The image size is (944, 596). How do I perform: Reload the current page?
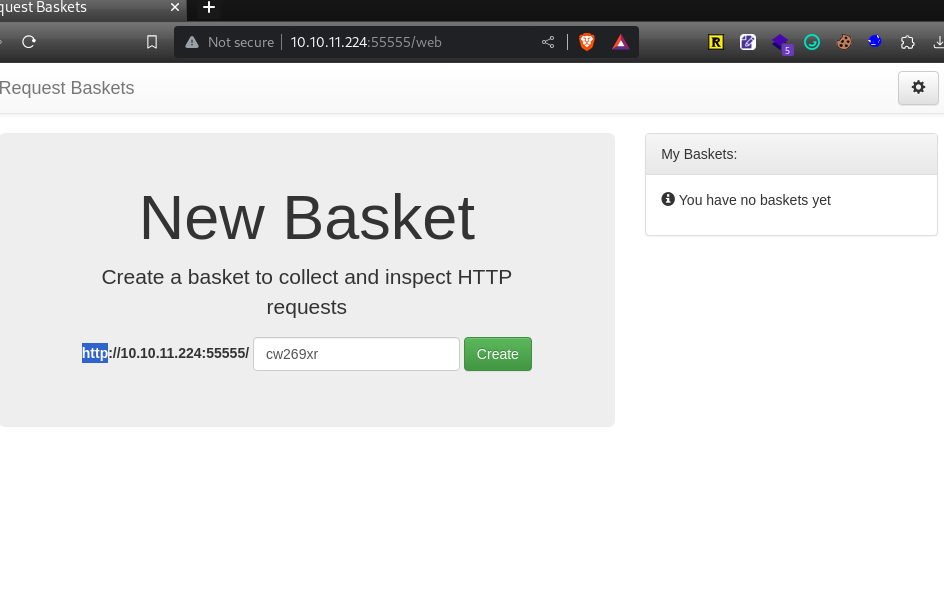click(x=29, y=42)
